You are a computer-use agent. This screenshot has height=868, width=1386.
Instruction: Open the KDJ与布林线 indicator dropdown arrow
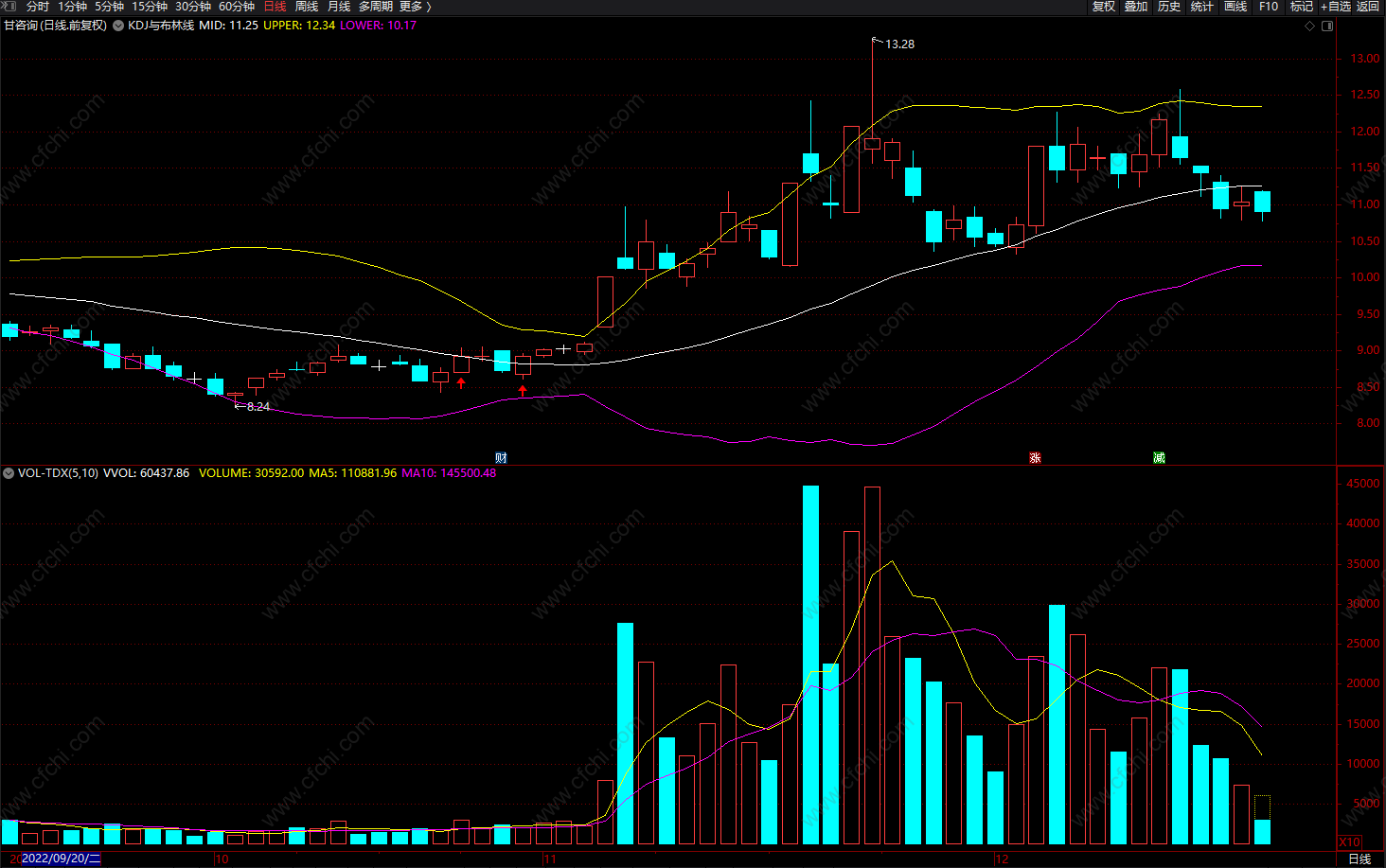click(118, 26)
